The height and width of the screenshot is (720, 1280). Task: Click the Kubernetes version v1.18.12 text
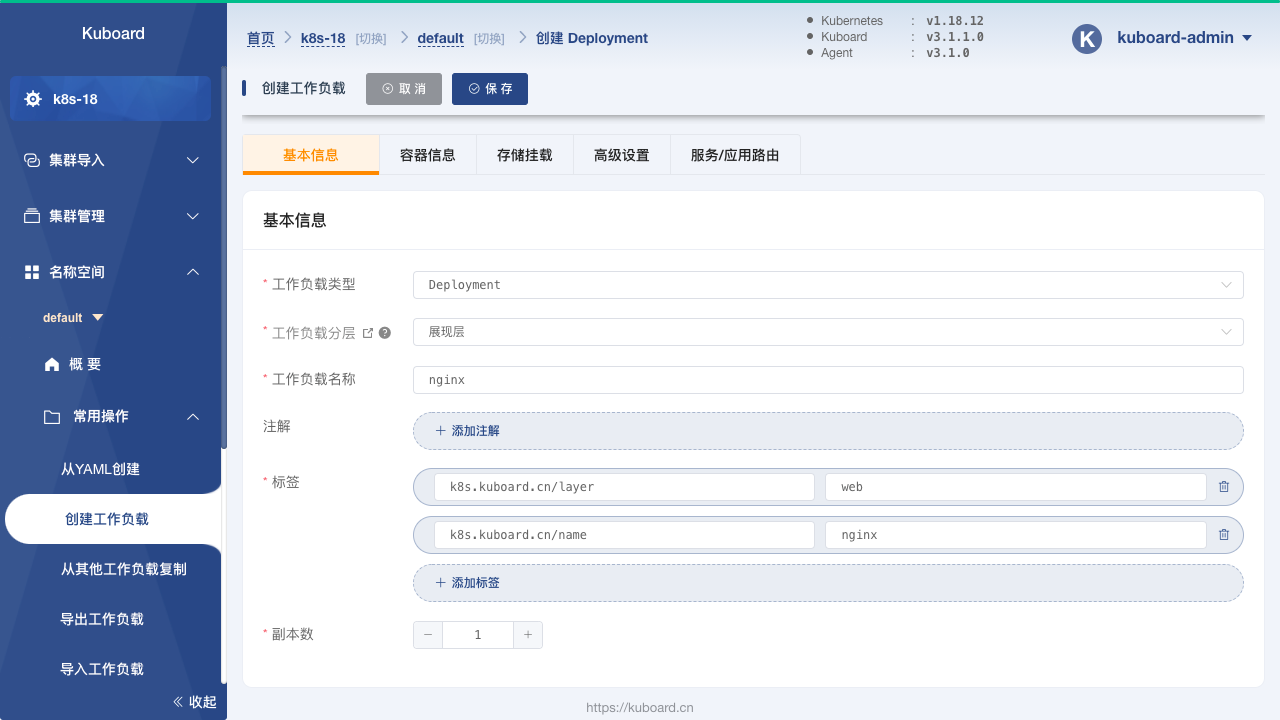click(x=957, y=20)
